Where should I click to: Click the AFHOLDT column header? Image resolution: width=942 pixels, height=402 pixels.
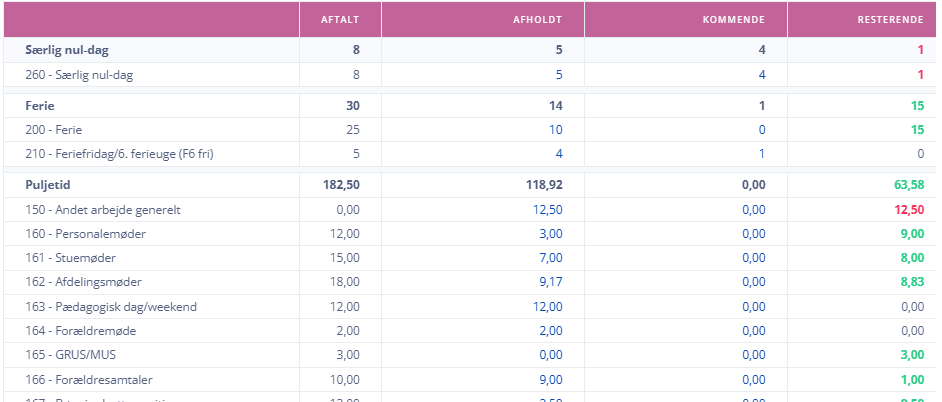tap(537, 20)
